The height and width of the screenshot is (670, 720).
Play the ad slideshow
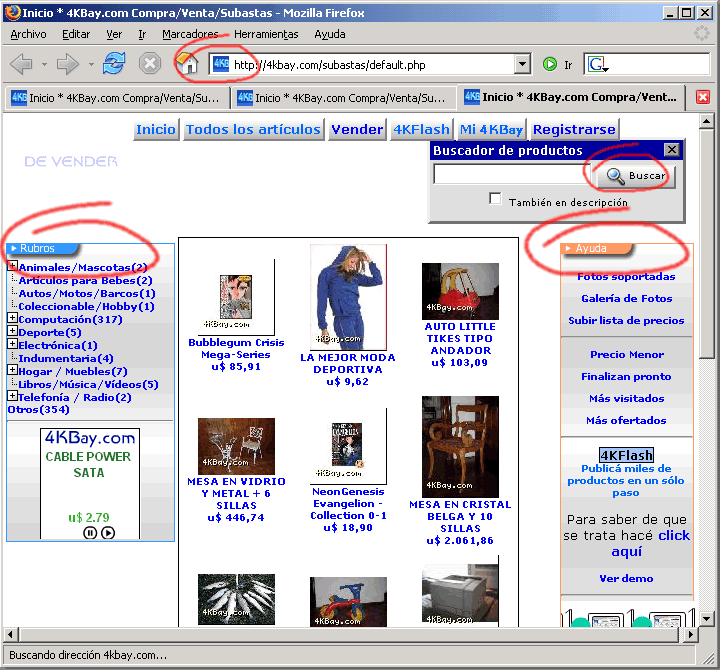tap(108, 533)
